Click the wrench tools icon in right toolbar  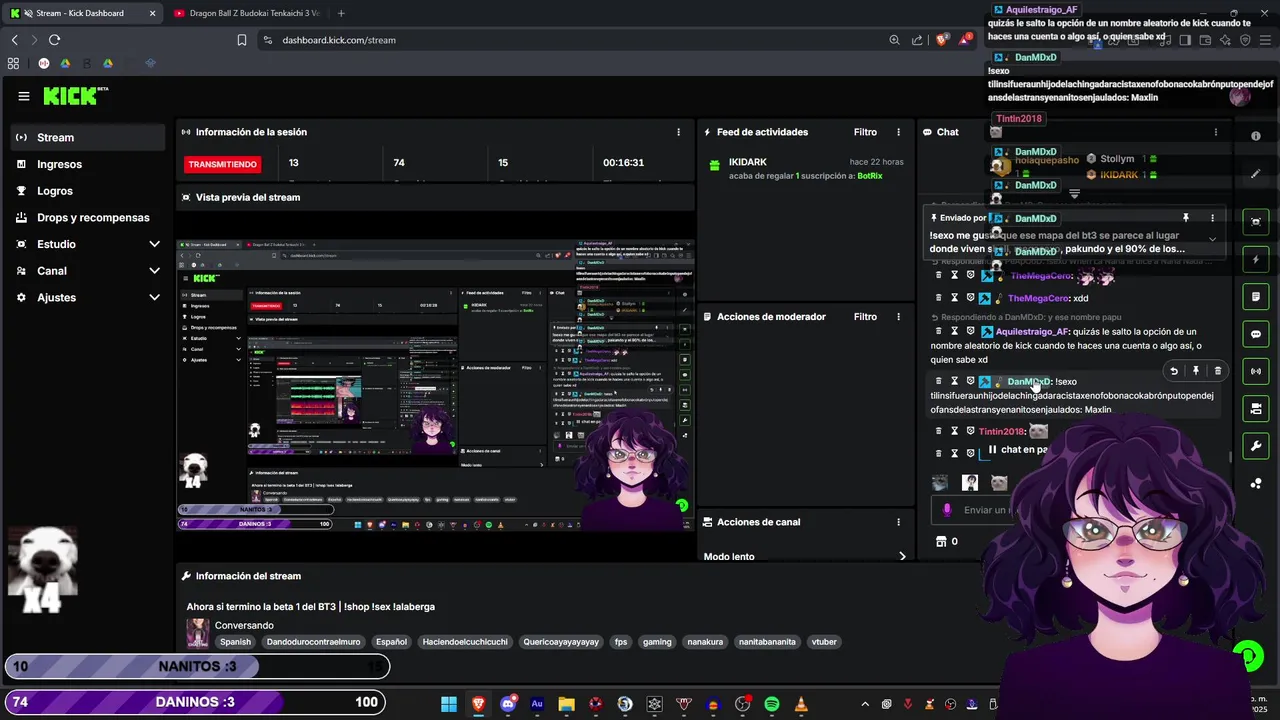tap(1256, 445)
